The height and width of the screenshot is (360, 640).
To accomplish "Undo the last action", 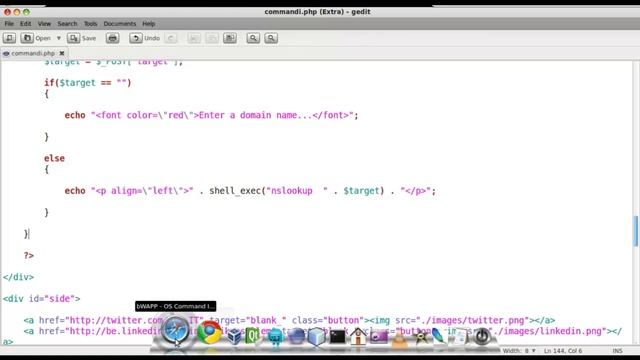I will pyautogui.click(x=145, y=38).
